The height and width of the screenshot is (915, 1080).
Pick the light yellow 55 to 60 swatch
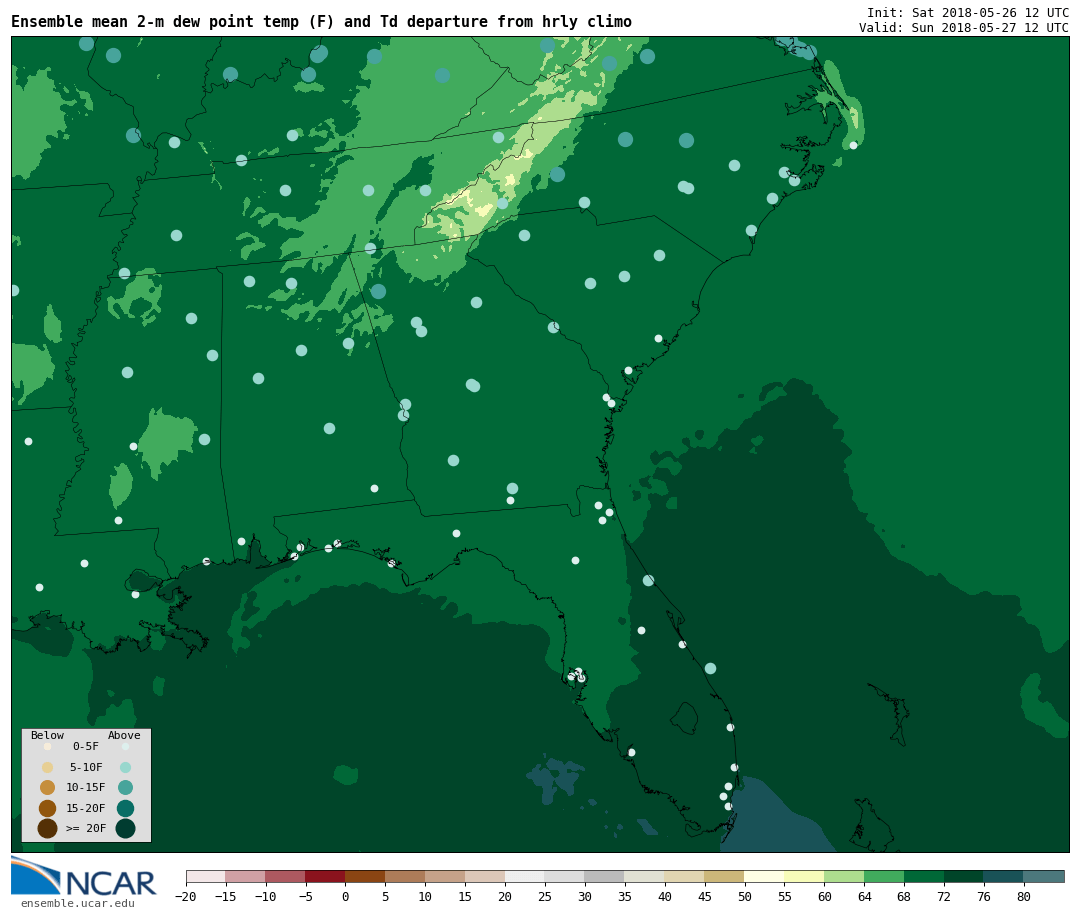pos(805,876)
